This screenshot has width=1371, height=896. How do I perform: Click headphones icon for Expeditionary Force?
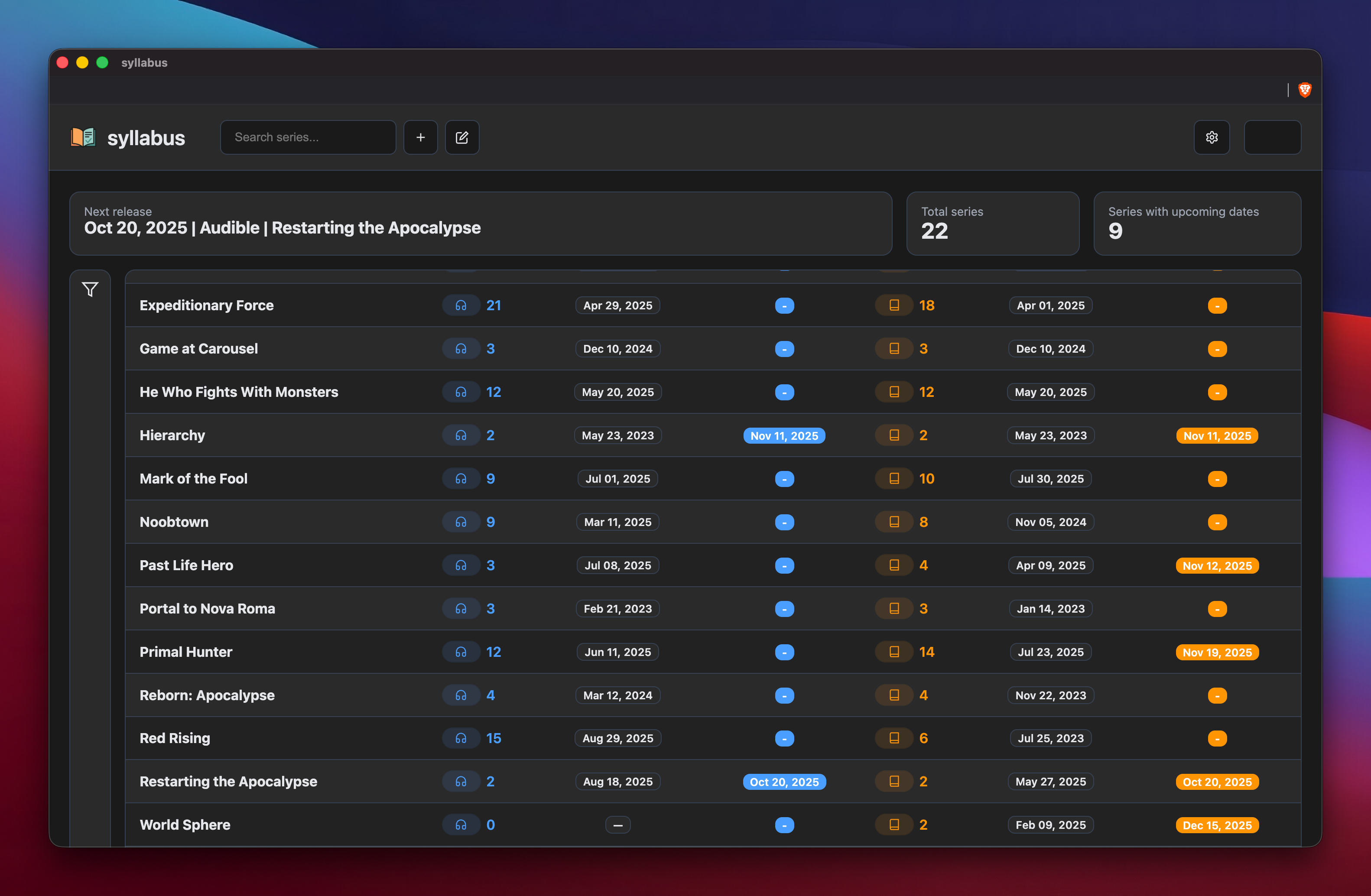[x=461, y=305]
